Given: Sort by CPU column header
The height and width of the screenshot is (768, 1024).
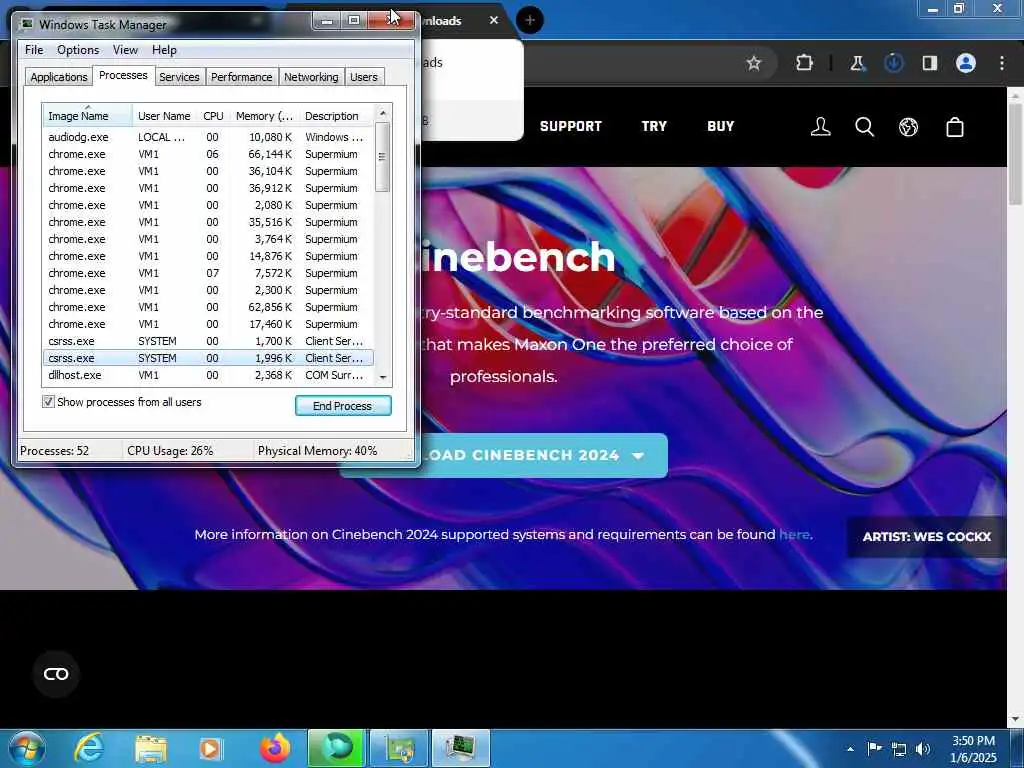Looking at the screenshot, I should click(x=213, y=116).
